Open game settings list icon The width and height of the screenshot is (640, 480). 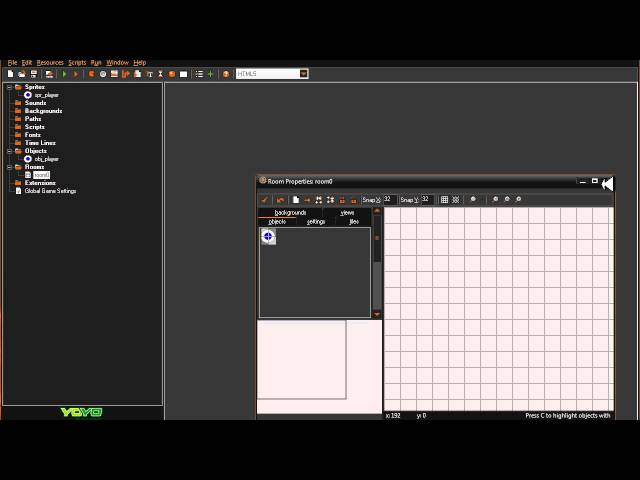[x=199, y=74]
